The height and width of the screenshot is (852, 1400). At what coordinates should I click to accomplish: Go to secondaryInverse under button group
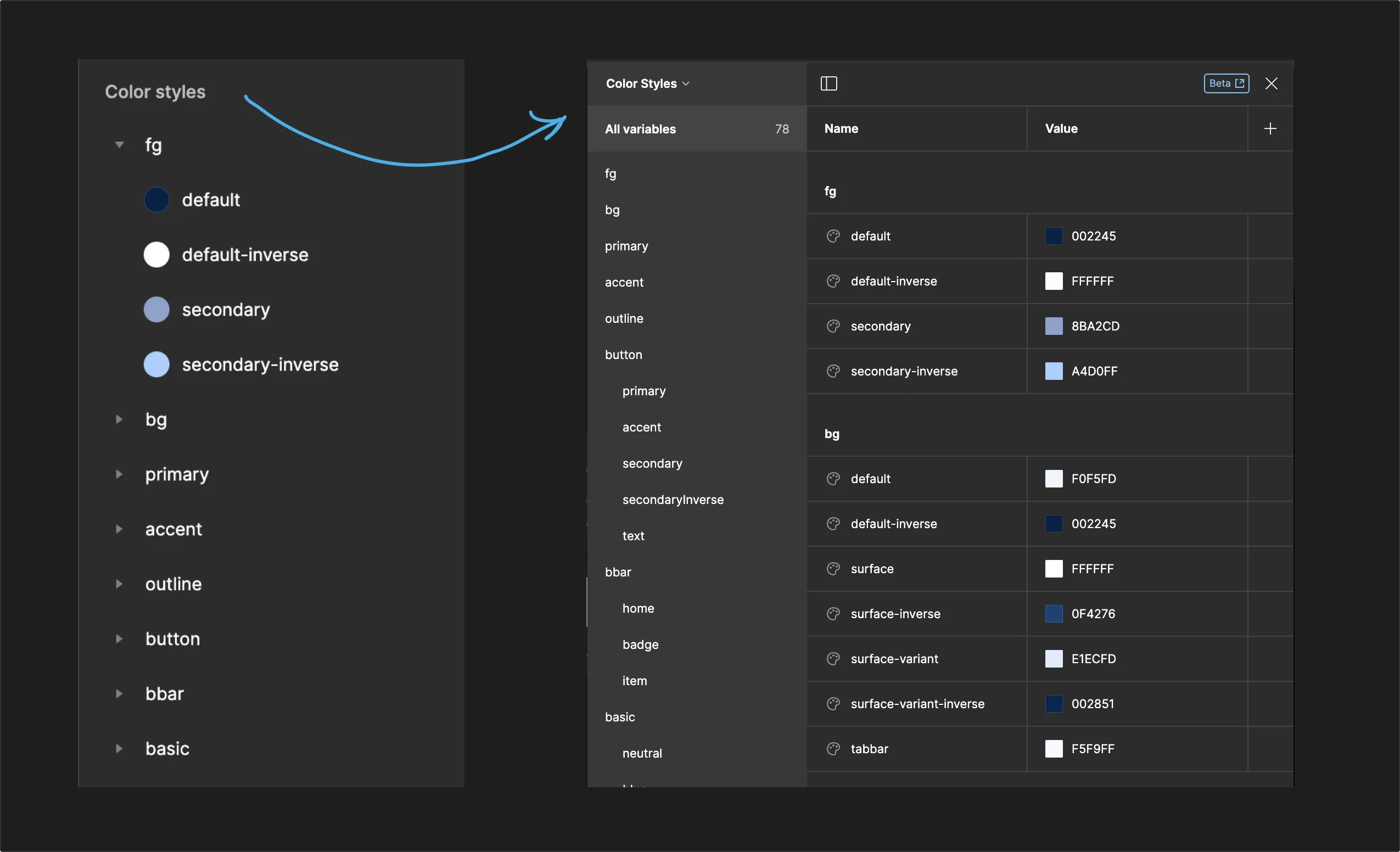(673, 500)
